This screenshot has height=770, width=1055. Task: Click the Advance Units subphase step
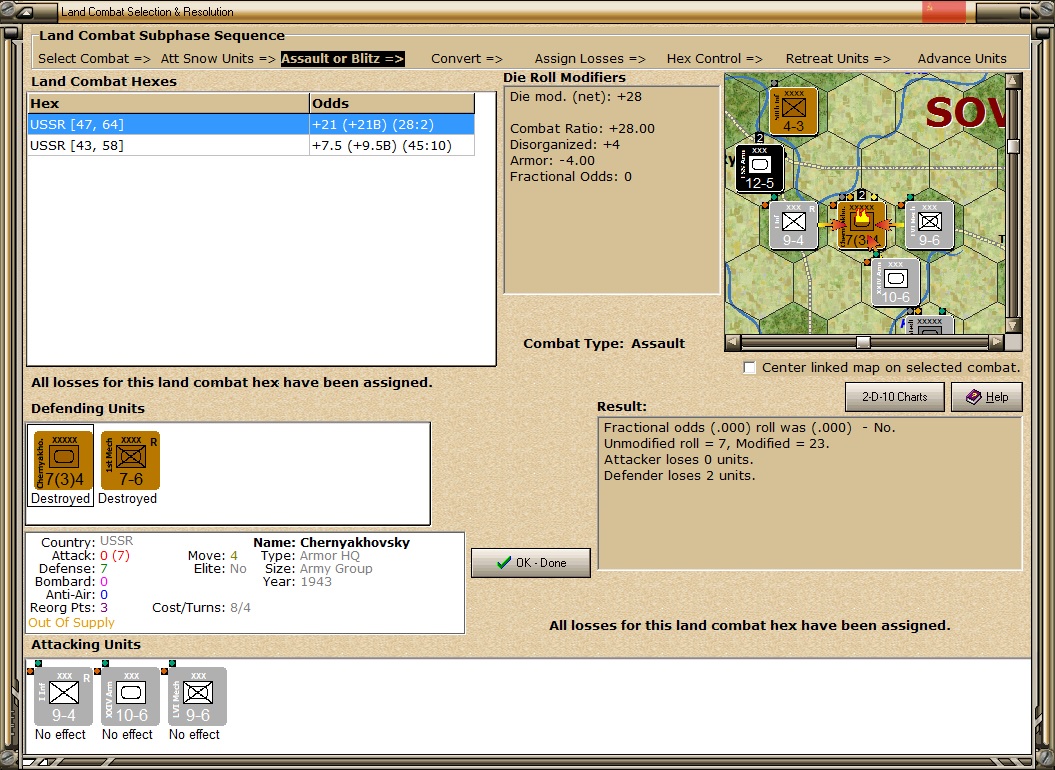(962, 59)
